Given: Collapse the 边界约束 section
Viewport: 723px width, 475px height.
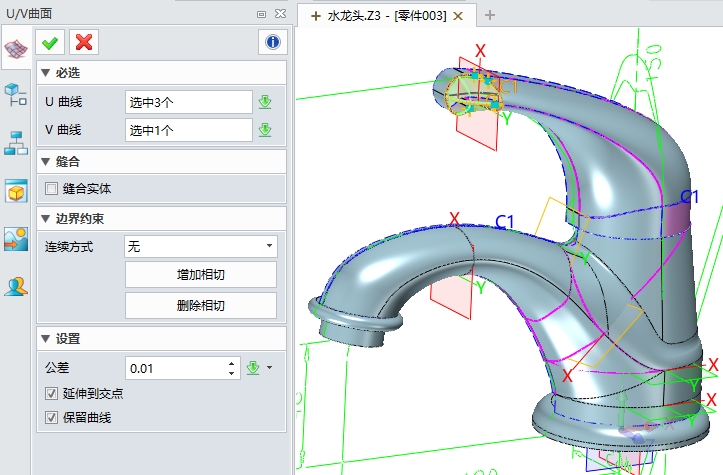Looking at the screenshot, I should tap(44, 219).
